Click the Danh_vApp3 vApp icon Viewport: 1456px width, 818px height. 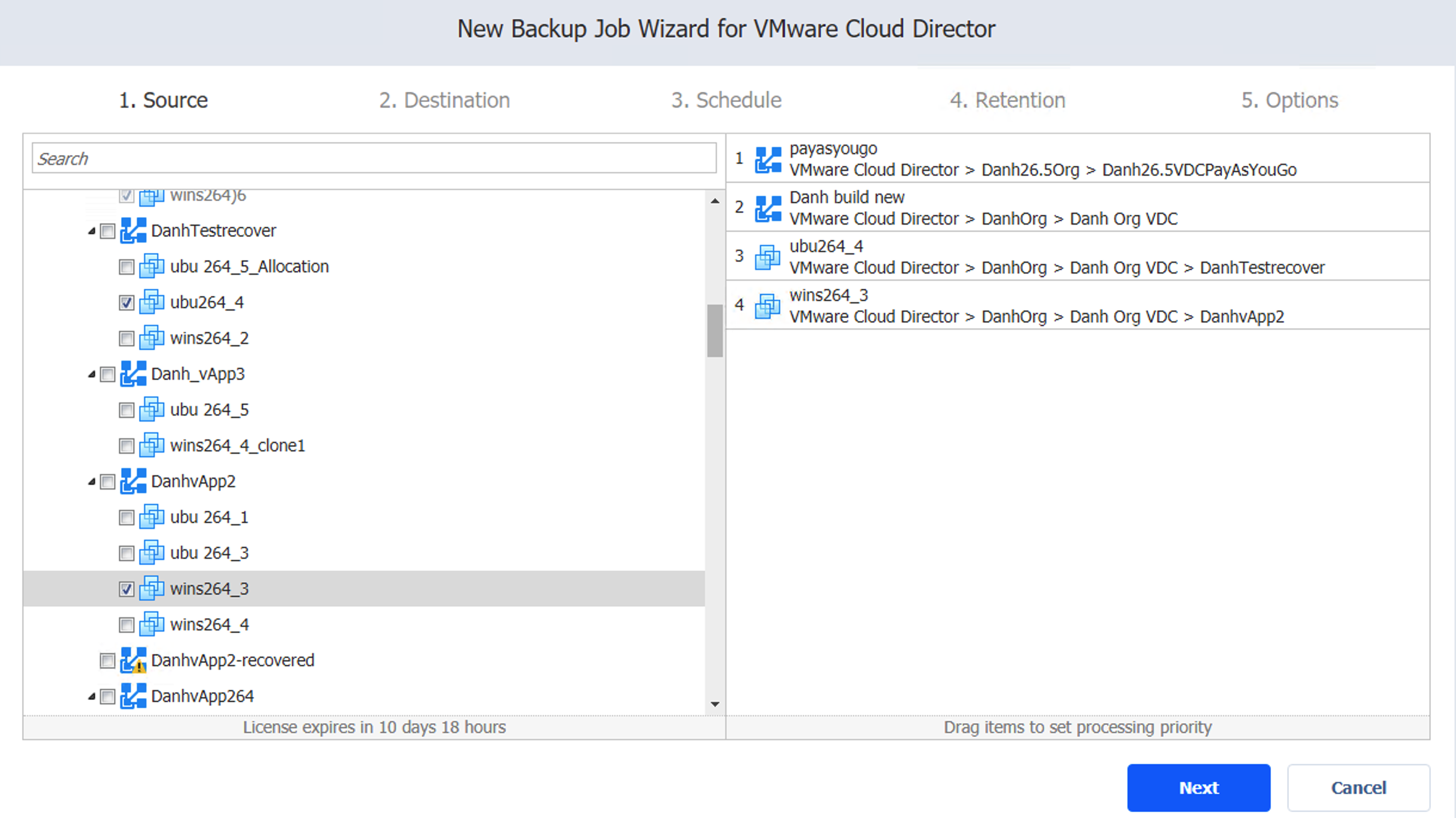pyautogui.click(x=133, y=374)
